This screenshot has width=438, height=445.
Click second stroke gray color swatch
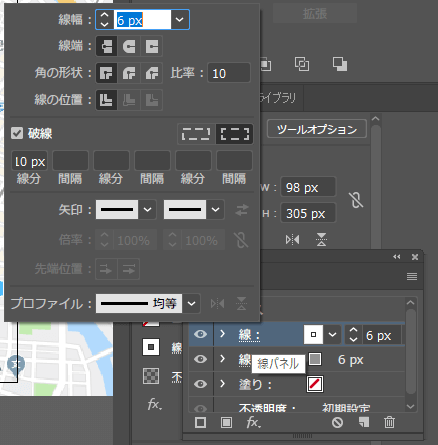pyautogui.click(x=315, y=359)
